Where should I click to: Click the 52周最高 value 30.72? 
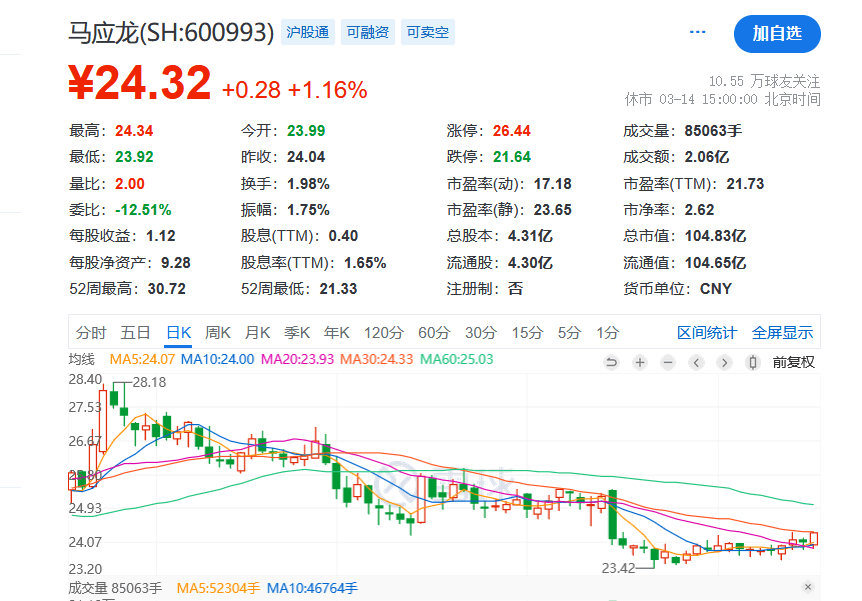[167, 289]
